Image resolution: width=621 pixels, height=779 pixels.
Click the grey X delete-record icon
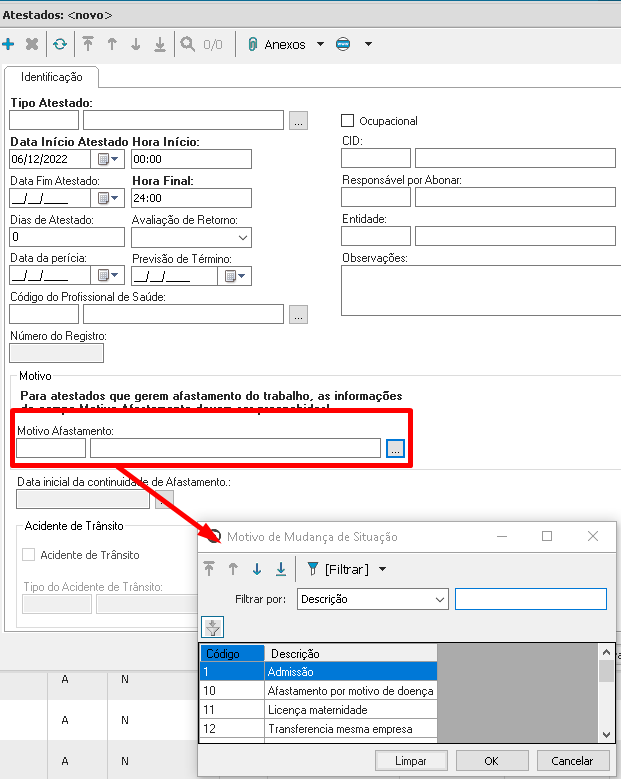32,44
